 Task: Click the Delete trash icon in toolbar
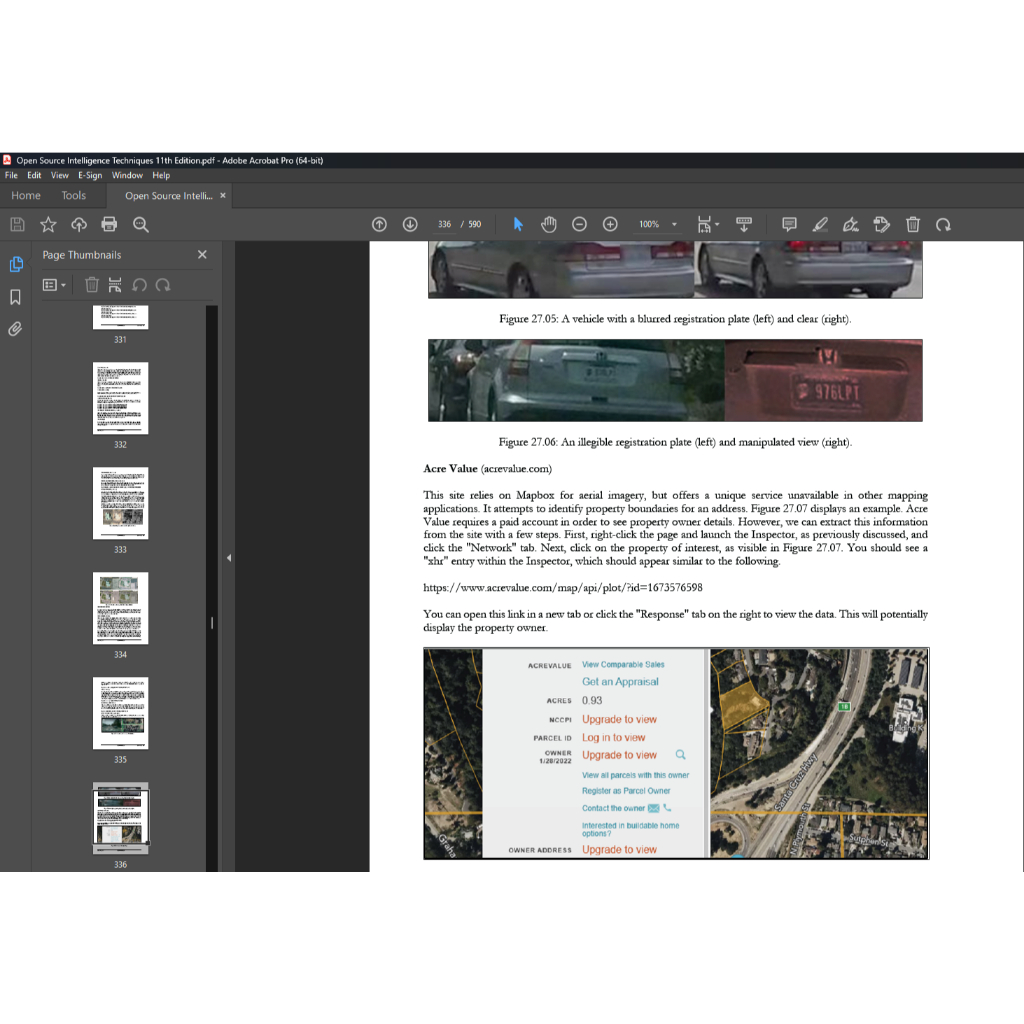[x=913, y=225]
